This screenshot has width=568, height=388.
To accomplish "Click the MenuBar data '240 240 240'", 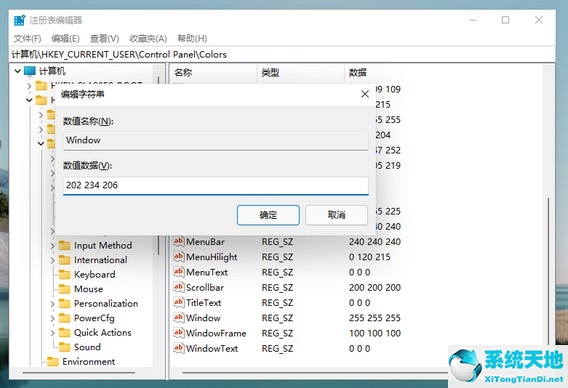I will [375, 242].
